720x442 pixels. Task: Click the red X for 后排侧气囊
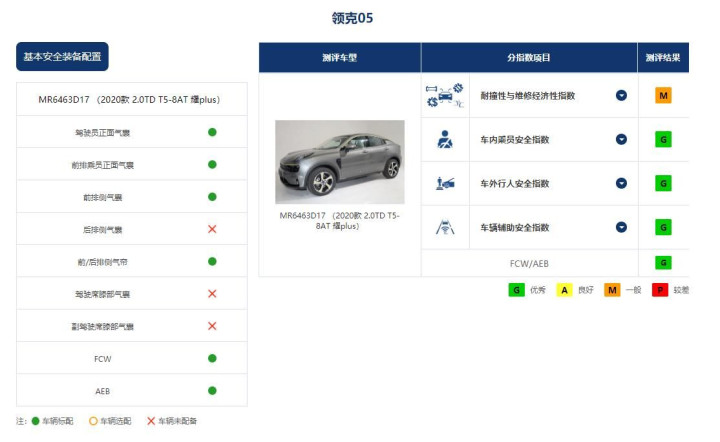point(212,229)
